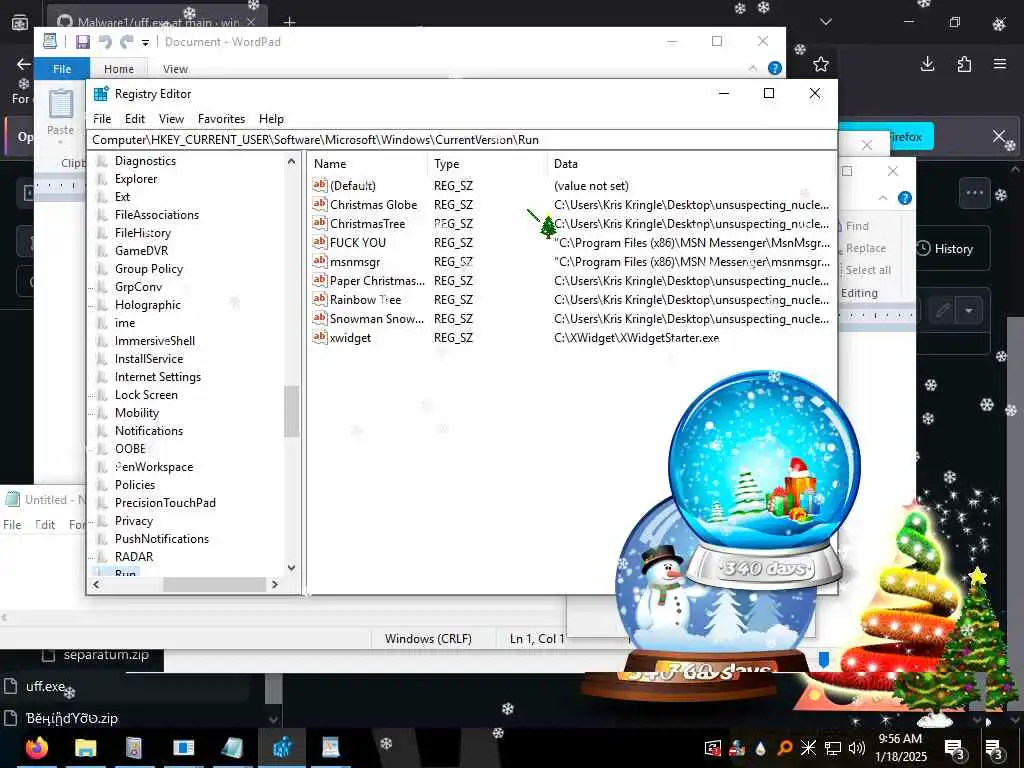This screenshot has height=768, width=1024.
Task: Click Select all in WordPad
Action: [x=868, y=270]
